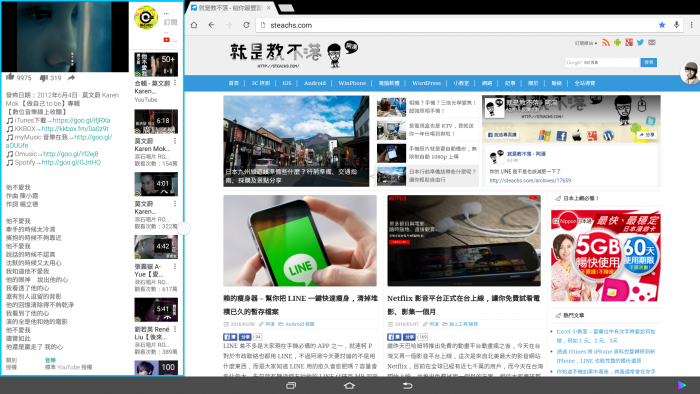This screenshot has height=394, width=700.
Task: Open the iTunes goo.gl download link
Action: tap(81, 120)
